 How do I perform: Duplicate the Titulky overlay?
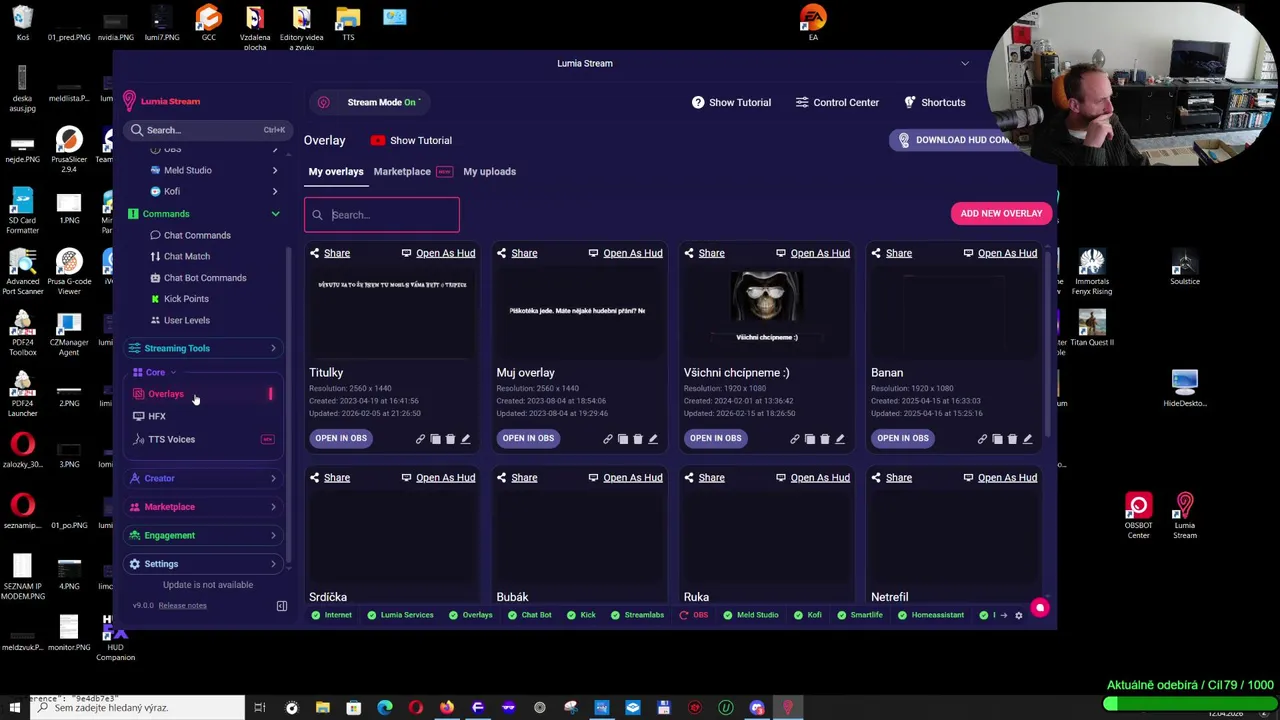[x=435, y=438]
